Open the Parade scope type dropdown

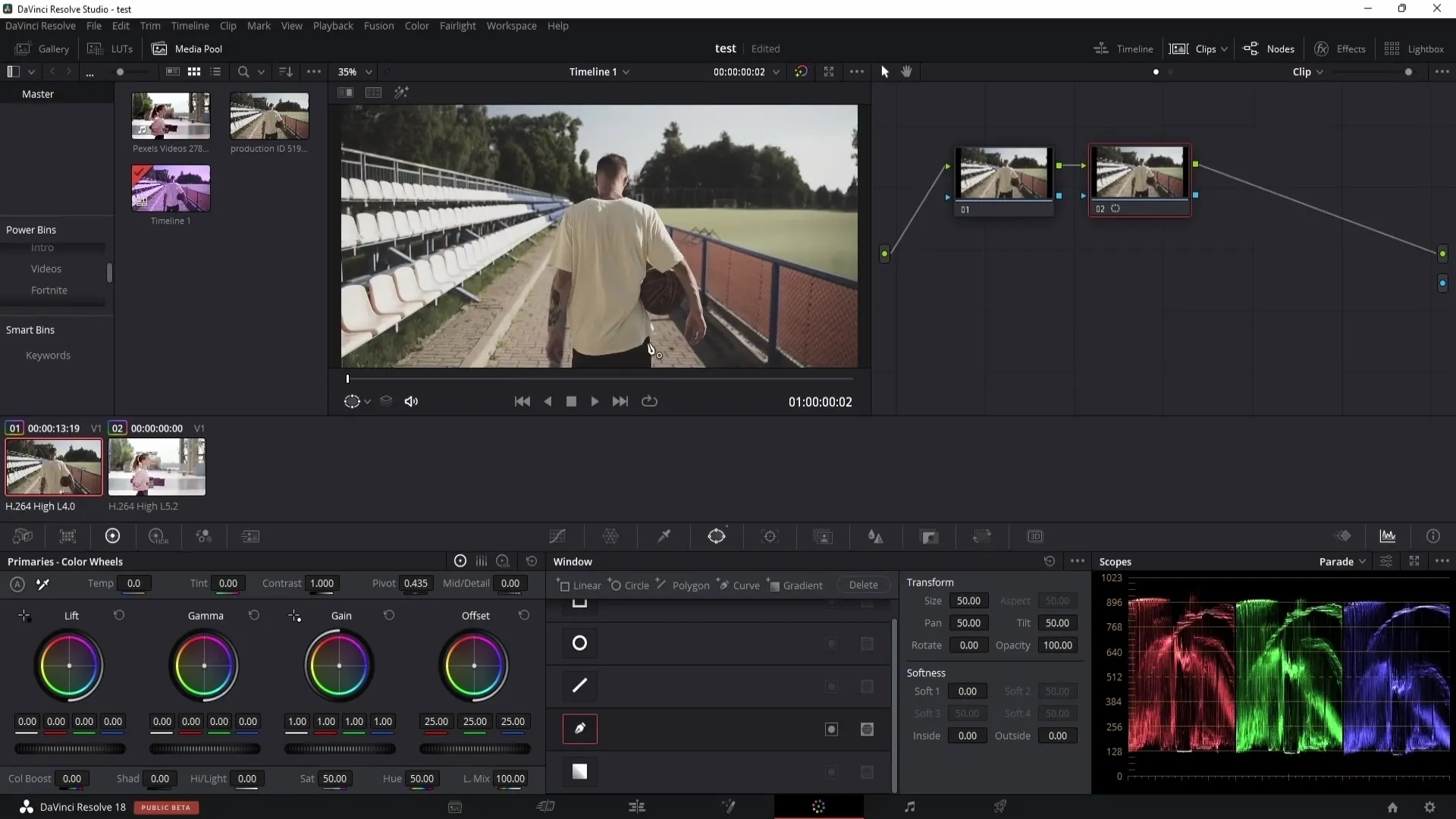click(1343, 561)
